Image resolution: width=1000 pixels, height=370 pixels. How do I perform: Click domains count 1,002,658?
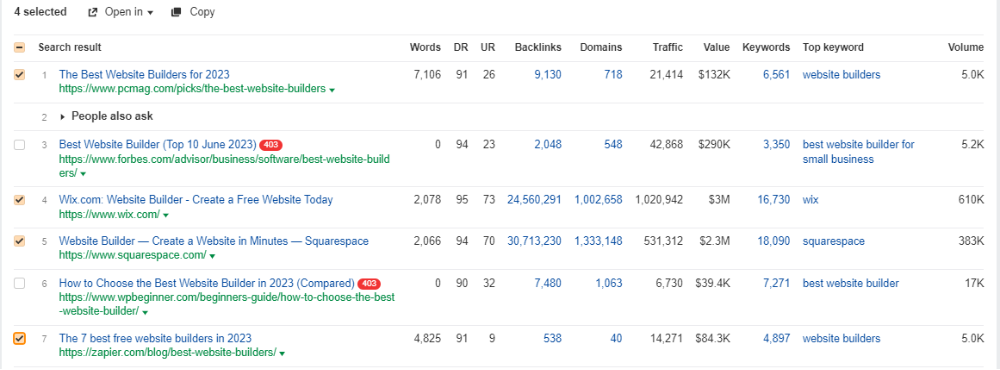pos(598,200)
